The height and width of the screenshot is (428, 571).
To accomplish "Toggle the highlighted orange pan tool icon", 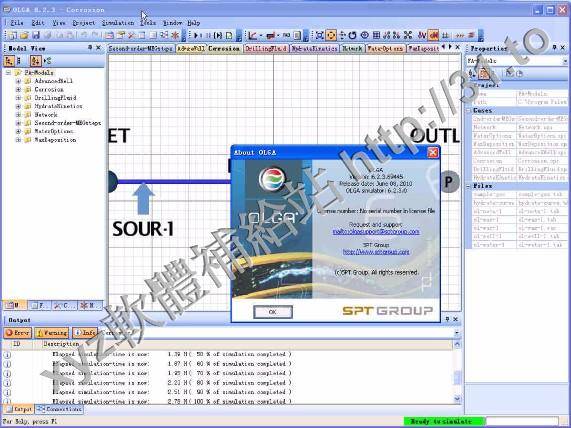I will (x=331, y=35).
